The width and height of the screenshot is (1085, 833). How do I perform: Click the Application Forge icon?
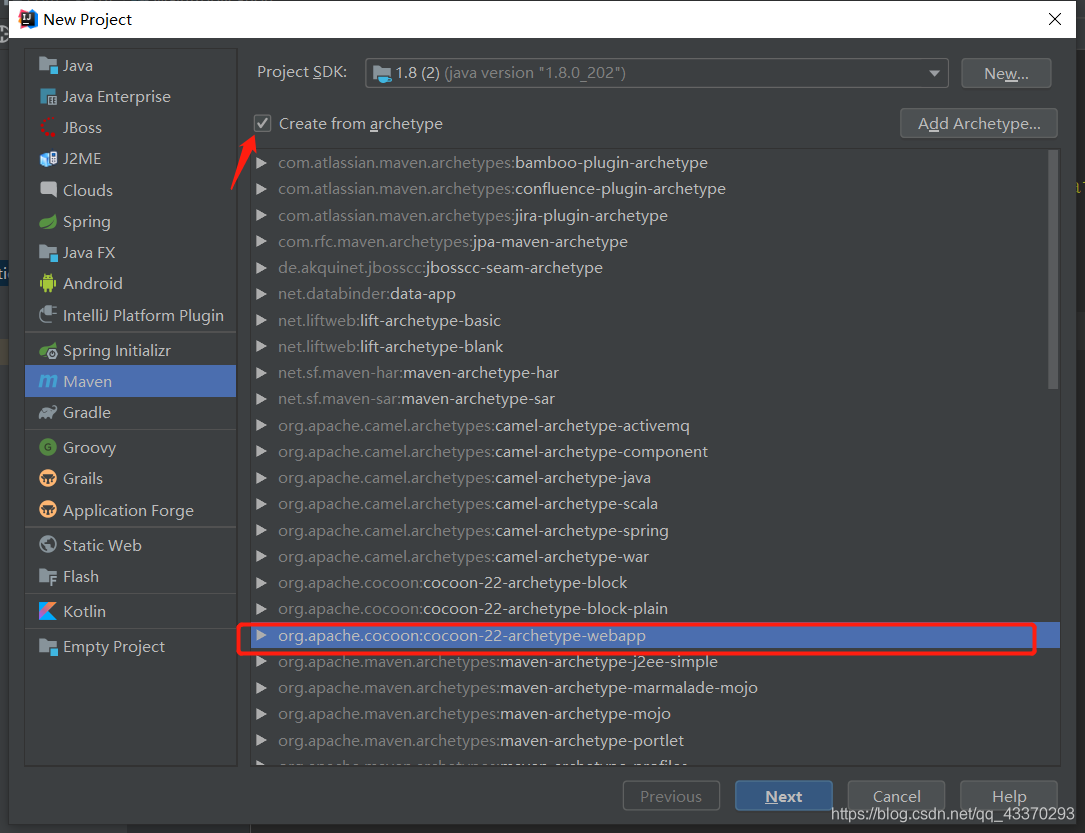pos(48,510)
